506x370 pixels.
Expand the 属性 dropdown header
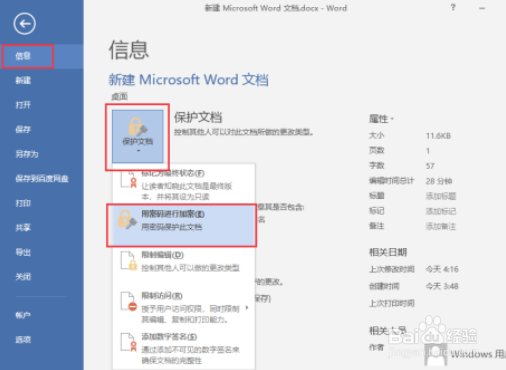click(381, 119)
